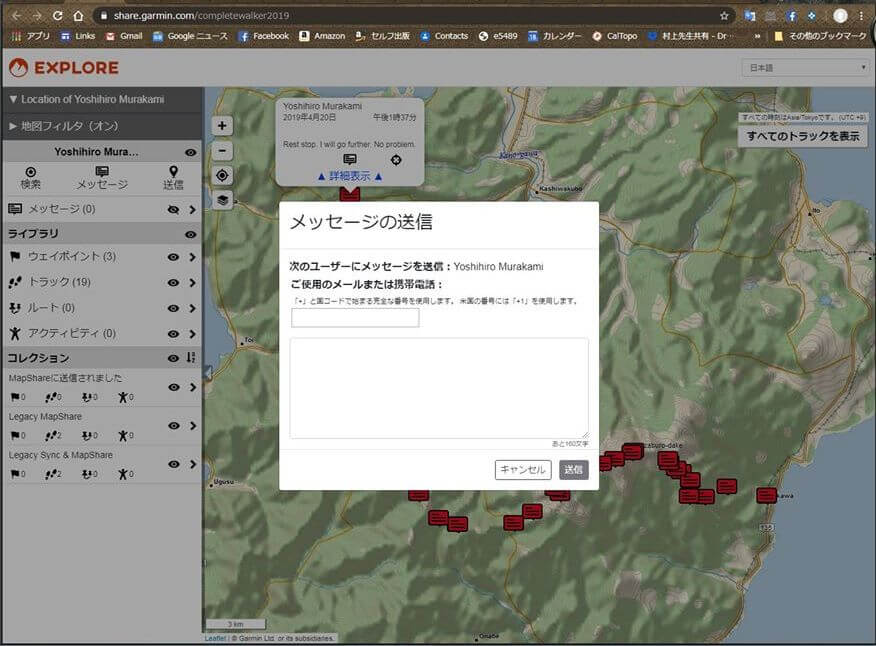The height and width of the screenshot is (646, 876).
Task: Toggle ライブラリ section visibility eye
Action: [191, 234]
